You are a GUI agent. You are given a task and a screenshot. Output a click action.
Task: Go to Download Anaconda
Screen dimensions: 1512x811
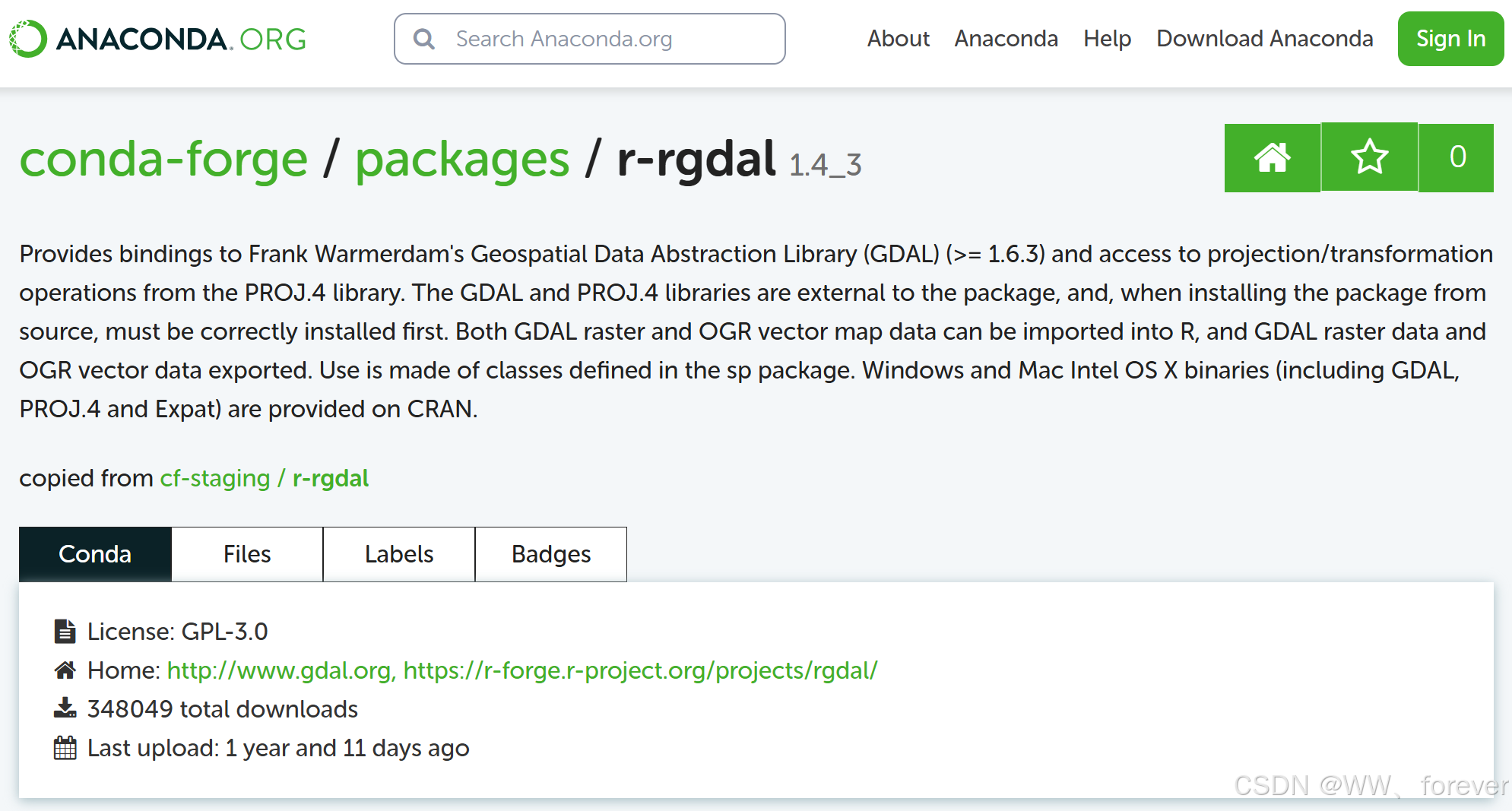point(1264,39)
